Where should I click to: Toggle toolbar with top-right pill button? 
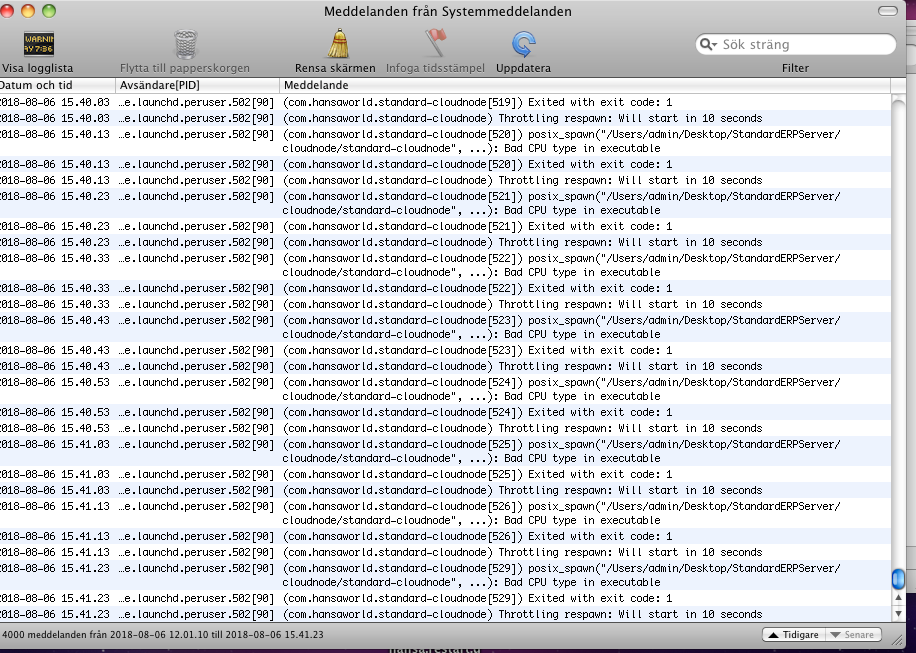(x=887, y=11)
